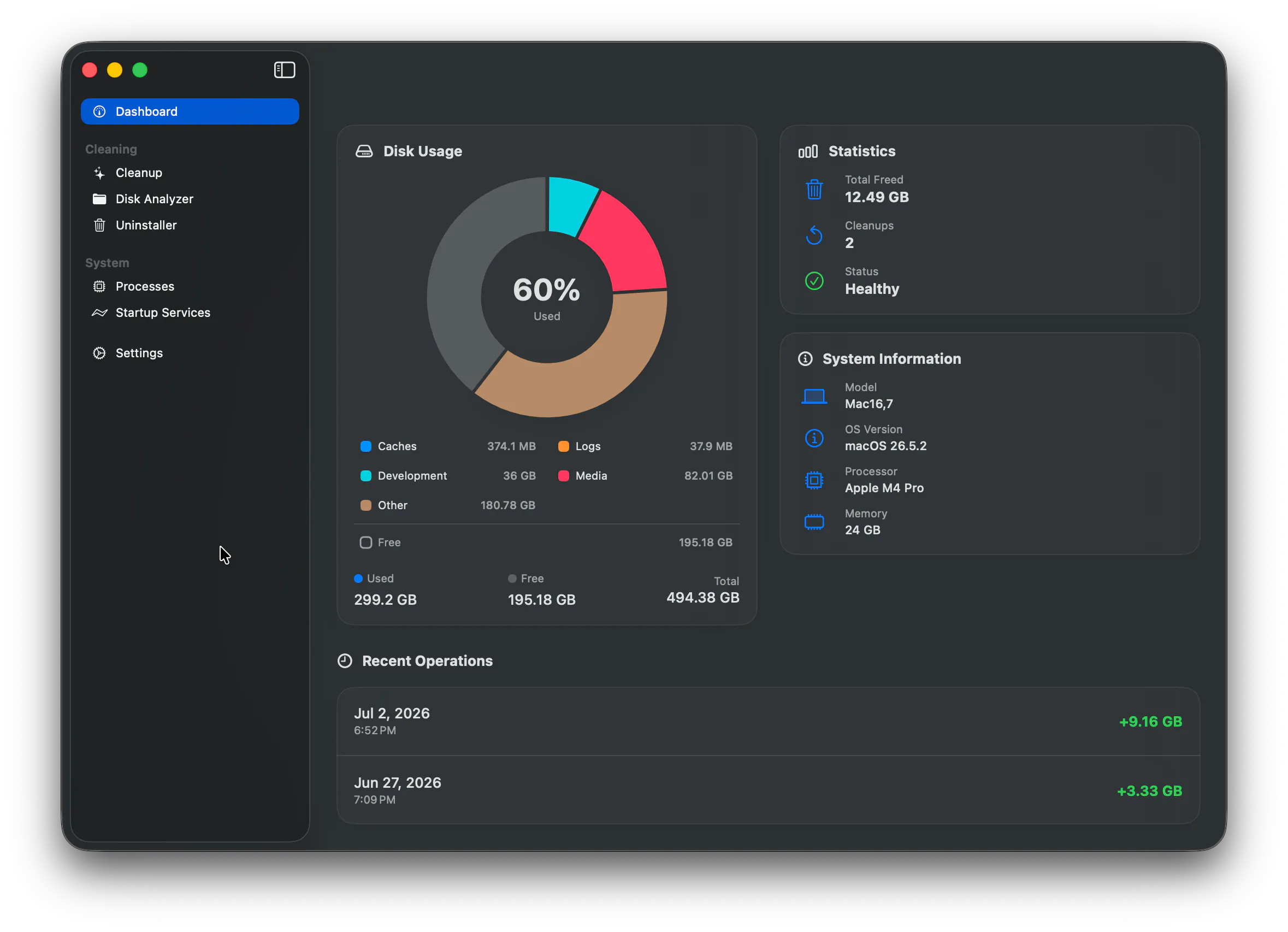
Task: Click the Cleanup sparkle icon
Action: [99, 173]
